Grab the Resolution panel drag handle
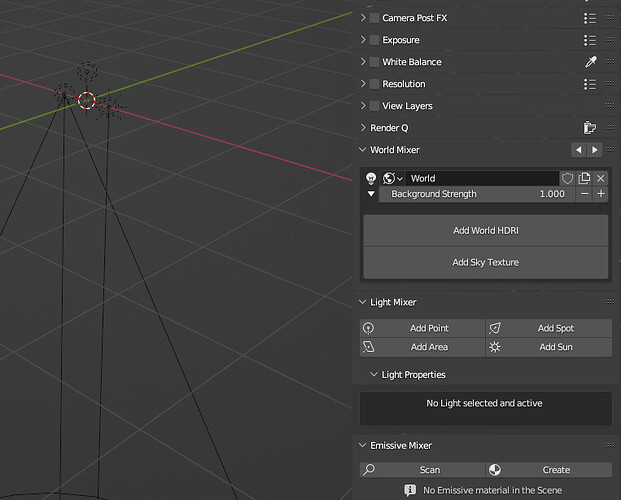 (x=610, y=84)
